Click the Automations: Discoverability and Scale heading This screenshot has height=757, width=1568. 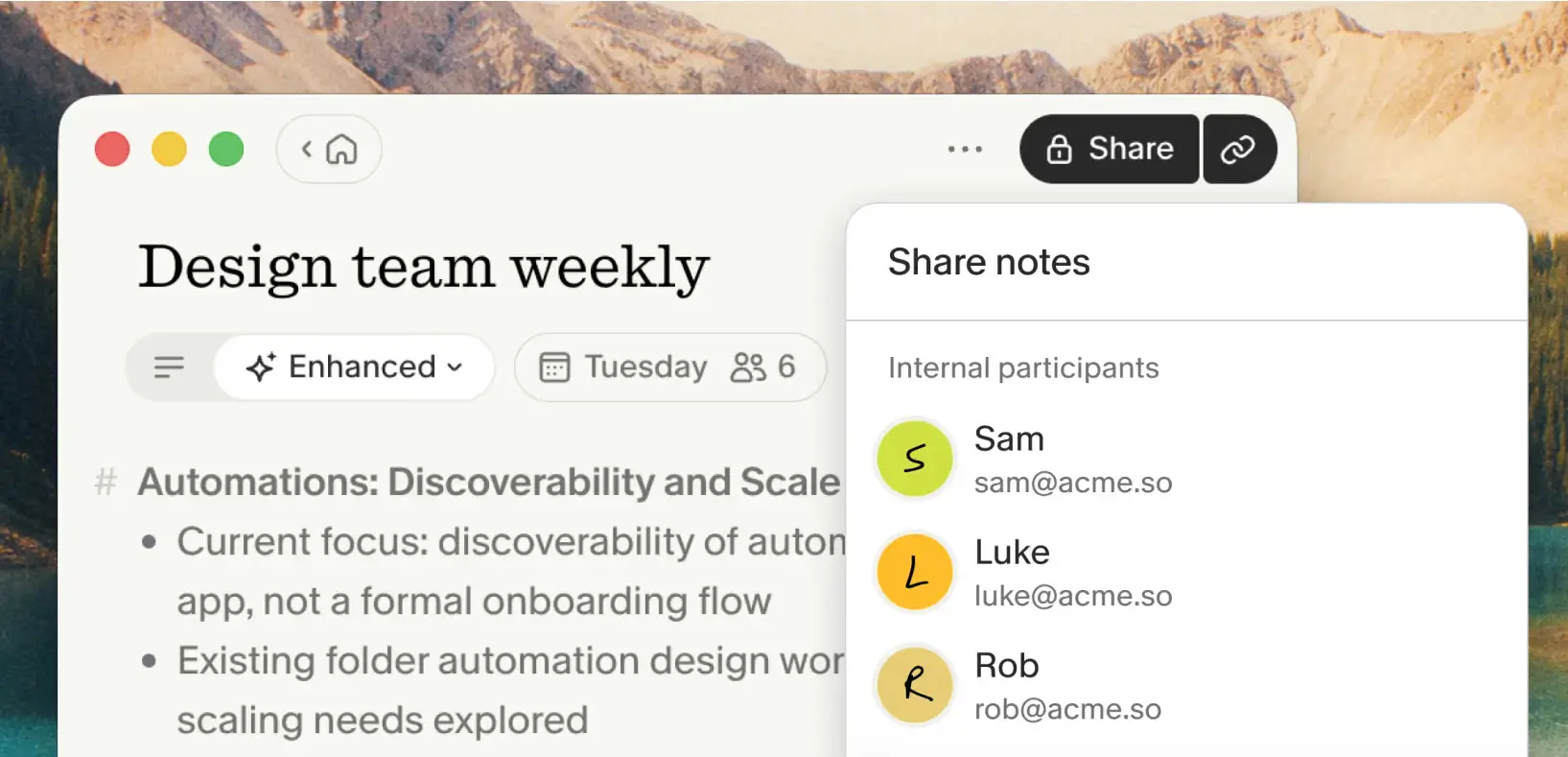click(489, 482)
